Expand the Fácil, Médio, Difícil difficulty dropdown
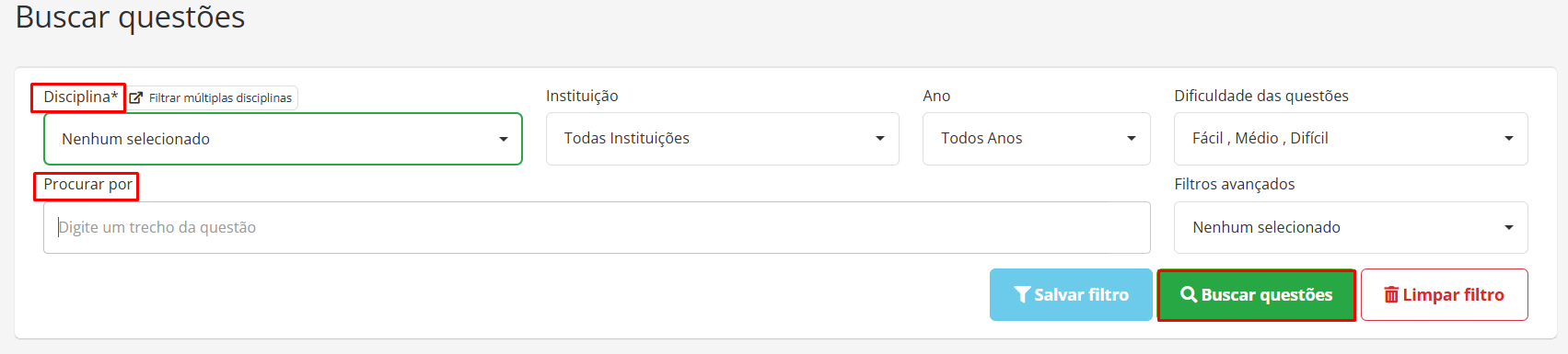Viewport: 1568px width, 354px height. (x=1351, y=139)
